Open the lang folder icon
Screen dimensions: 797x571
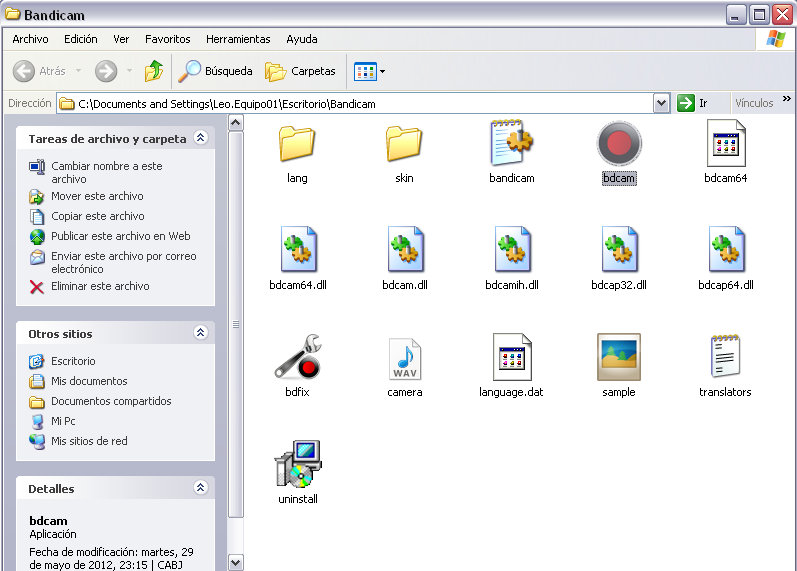(297, 144)
